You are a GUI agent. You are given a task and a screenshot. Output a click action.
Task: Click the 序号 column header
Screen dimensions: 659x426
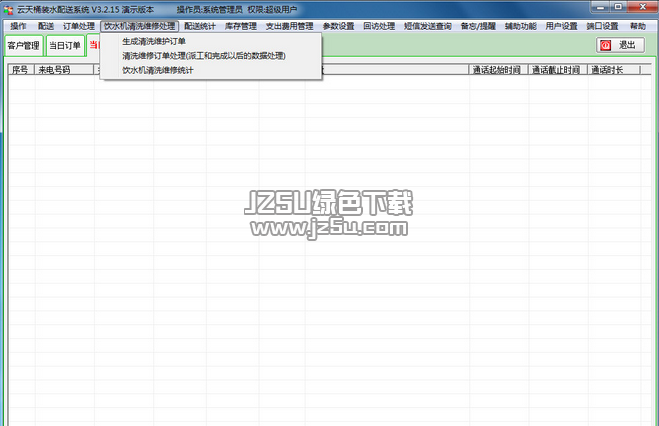click(21, 70)
